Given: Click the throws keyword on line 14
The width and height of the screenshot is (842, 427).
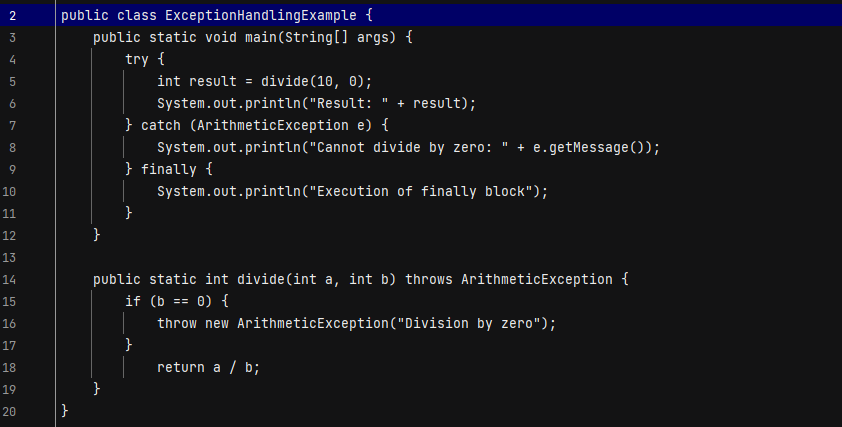Looking at the screenshot, I should point(429,280).
